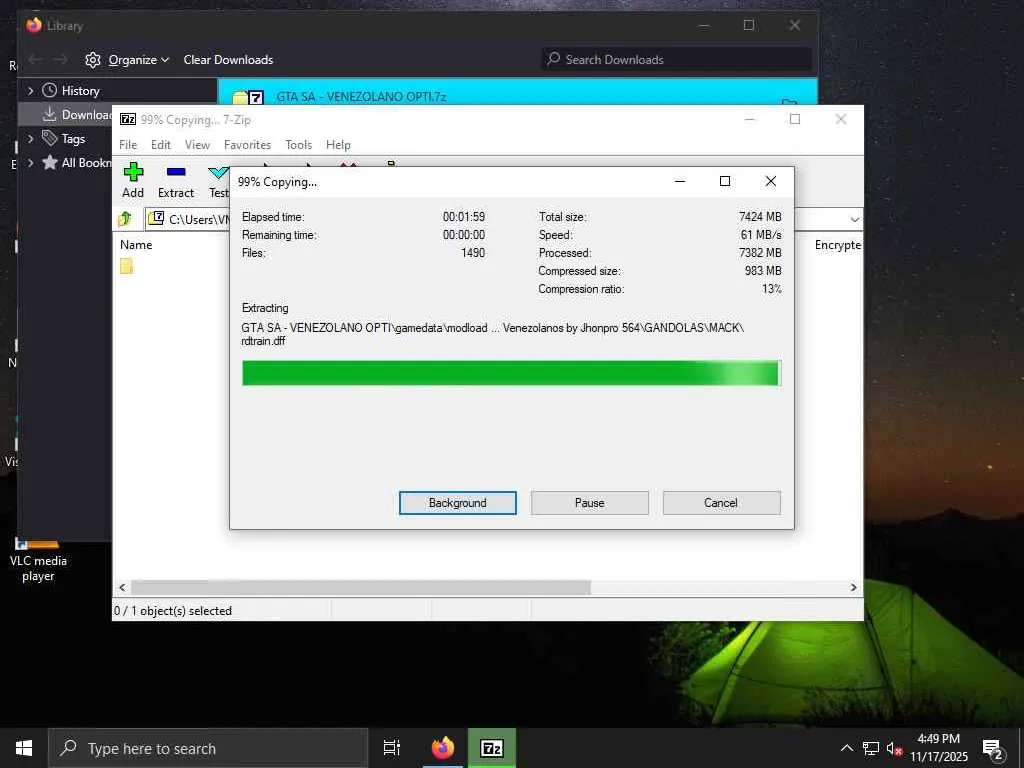Screen dimensions: 1024x768
Task: Select History in Library sidebar
Action: coord(80,91)
